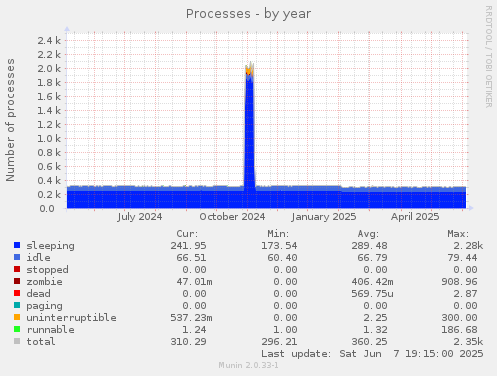
Task: Click uninterruptible average value 2.25
Action: [x=375, y=318]
